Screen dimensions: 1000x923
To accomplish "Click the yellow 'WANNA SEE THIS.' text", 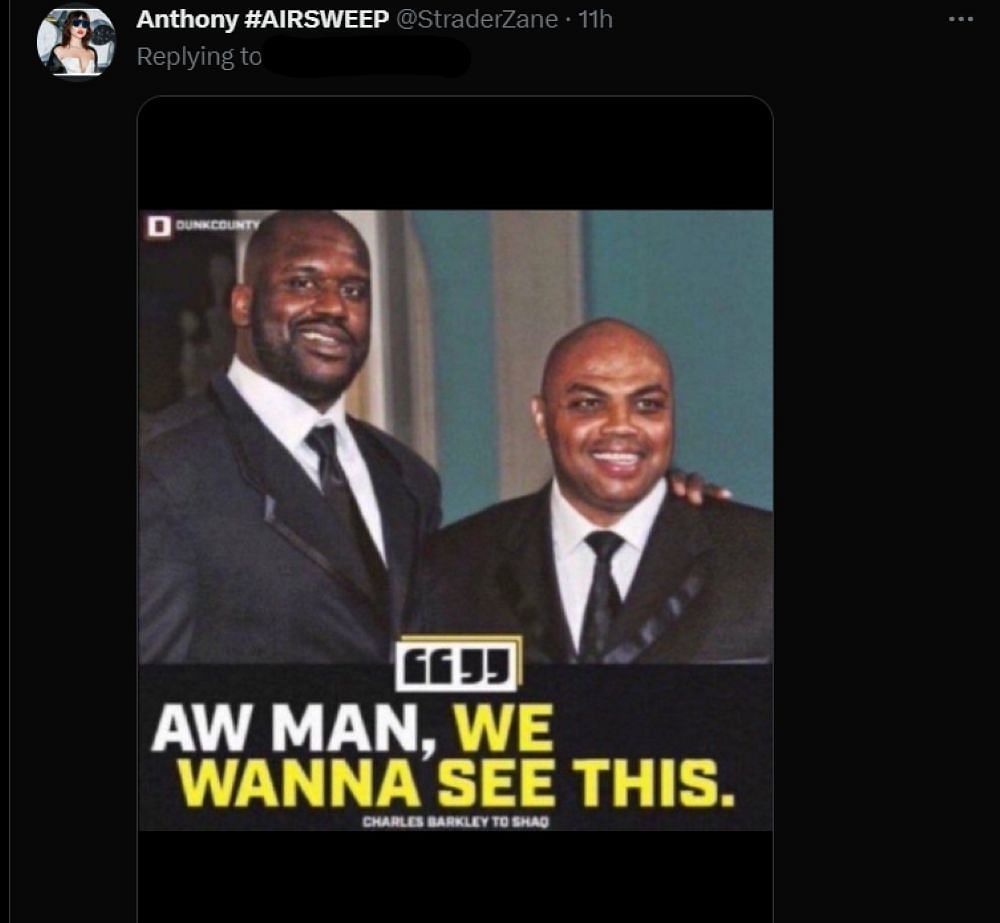I will tap(456, 782).
